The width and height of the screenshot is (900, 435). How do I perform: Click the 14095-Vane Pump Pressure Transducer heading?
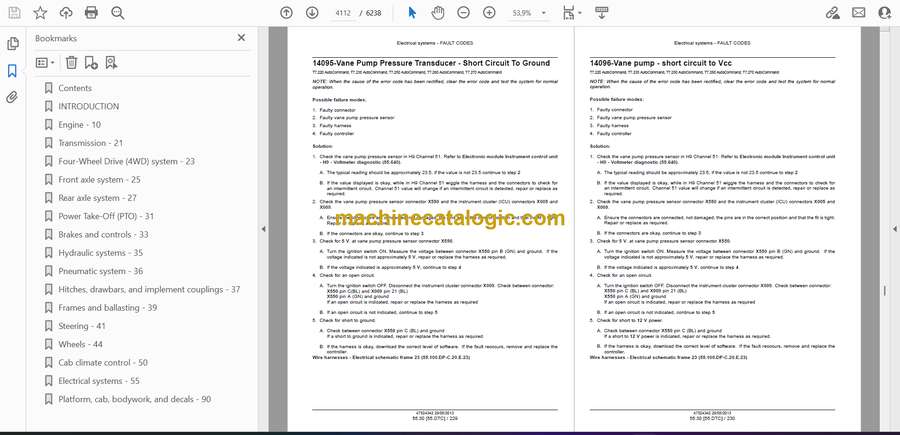click(x=431, y=63)
